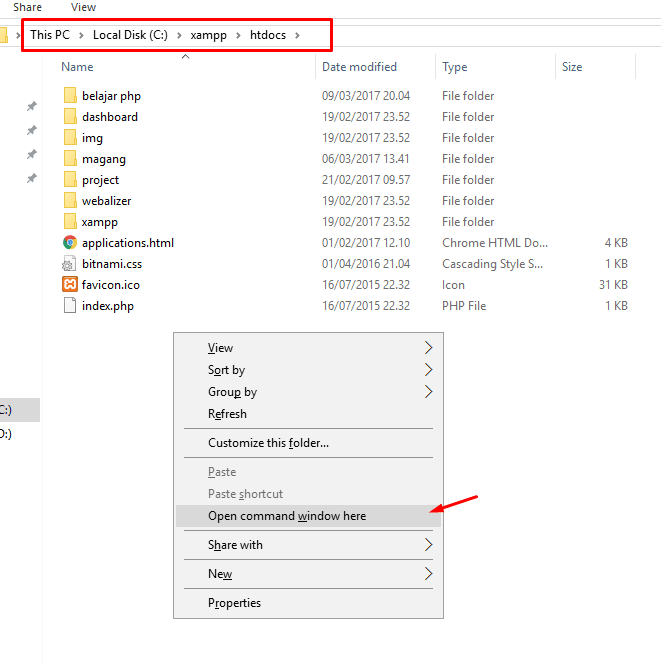Sort by the Size column header

(x=572, y=67)
